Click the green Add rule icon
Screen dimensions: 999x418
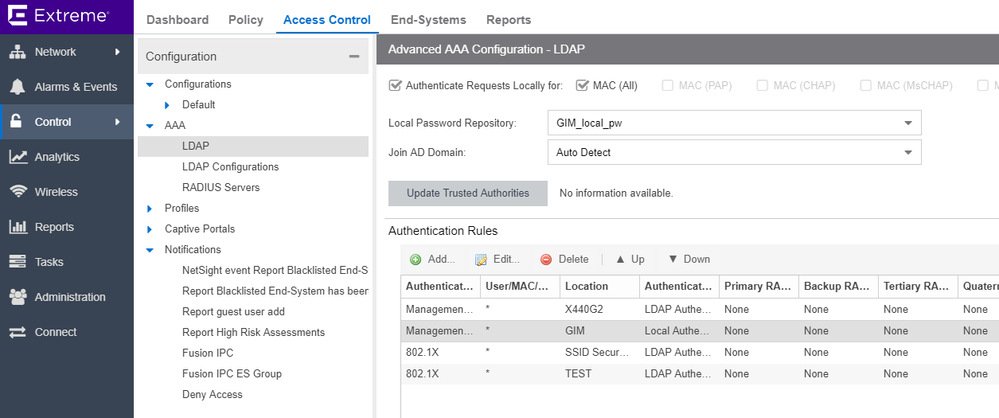pos(415,260)
